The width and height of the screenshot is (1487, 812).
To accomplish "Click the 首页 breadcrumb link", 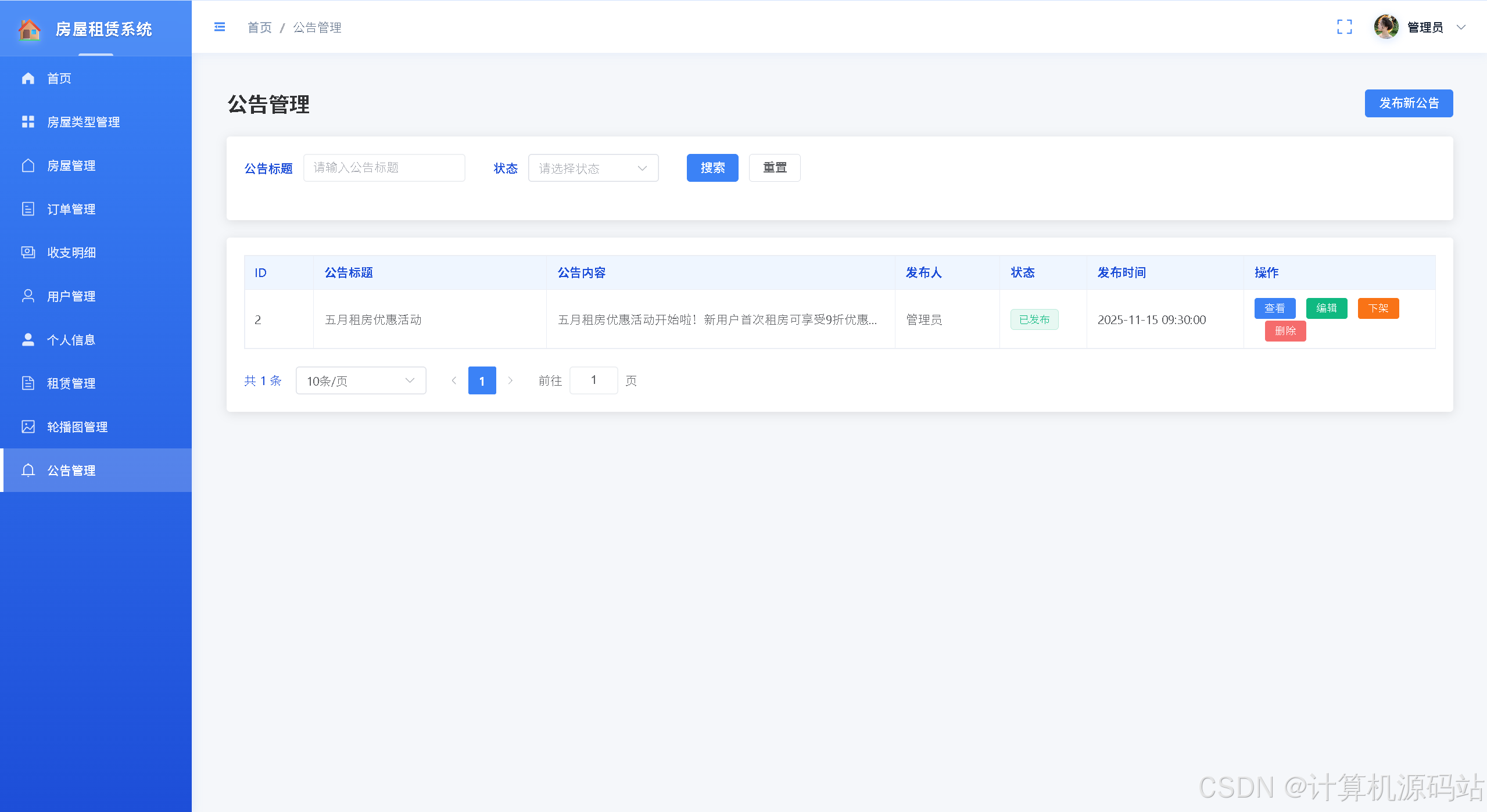I will pyautogui.click(x=259, y=27).
